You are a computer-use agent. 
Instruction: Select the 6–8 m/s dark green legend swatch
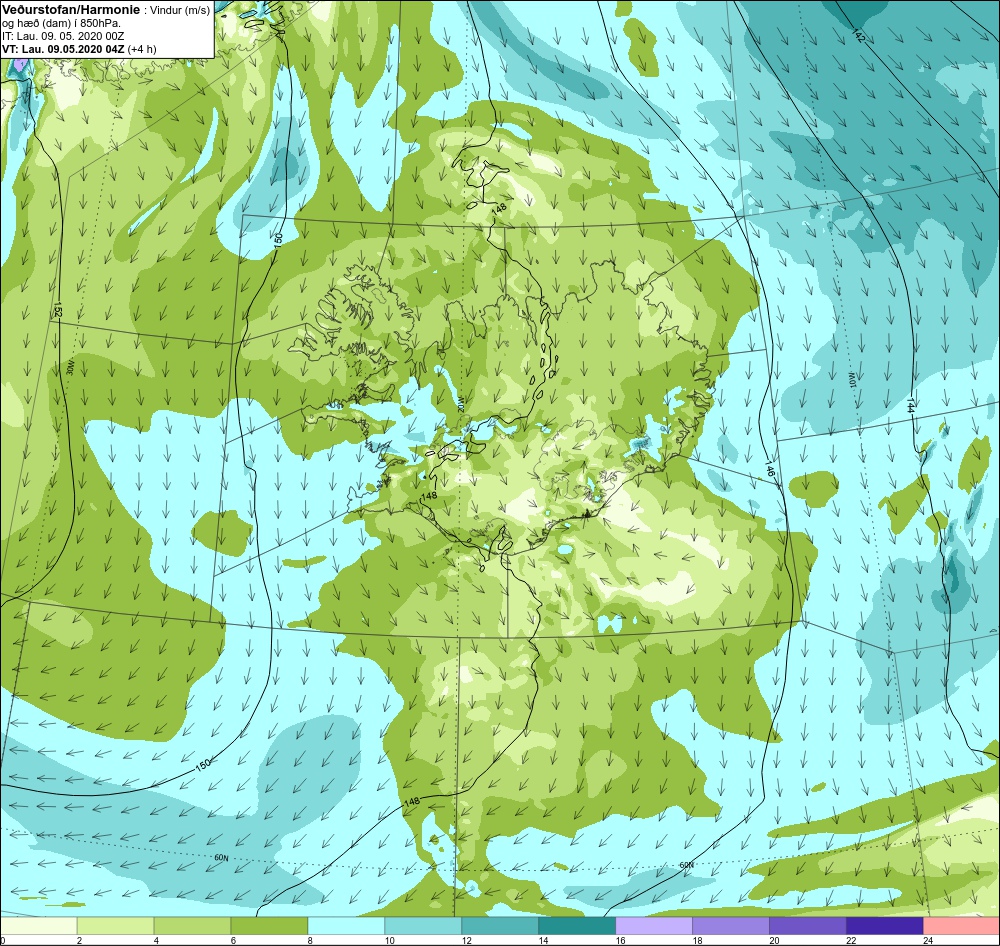click(x=269, y=926)
